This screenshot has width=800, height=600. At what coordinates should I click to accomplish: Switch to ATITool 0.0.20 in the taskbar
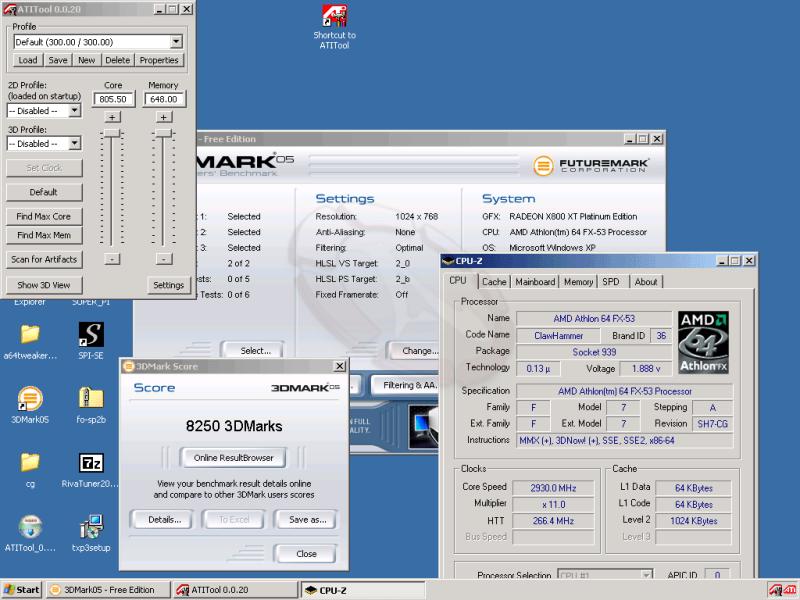pyautogui.click(x=236, y=590)
